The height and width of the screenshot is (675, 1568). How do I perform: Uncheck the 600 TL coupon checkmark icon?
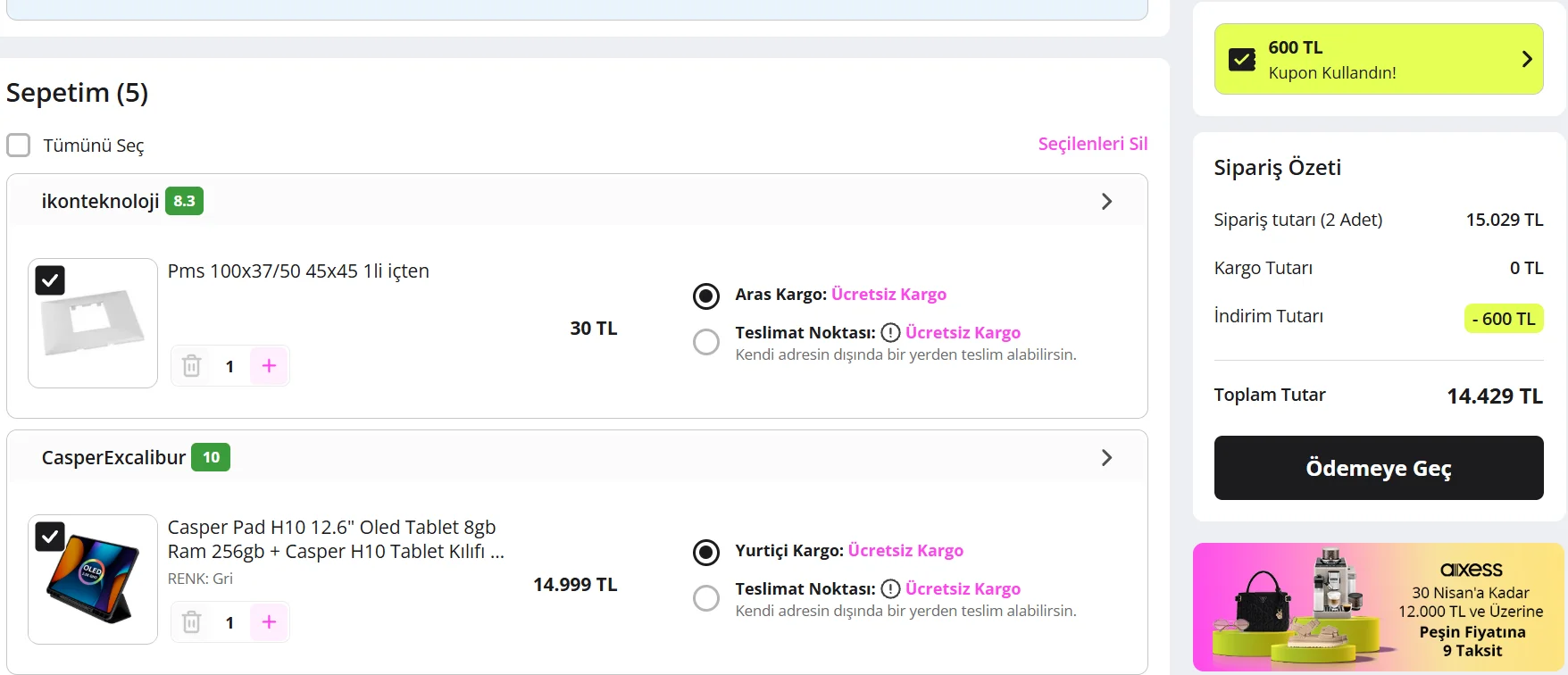[x=1242, y=60]
